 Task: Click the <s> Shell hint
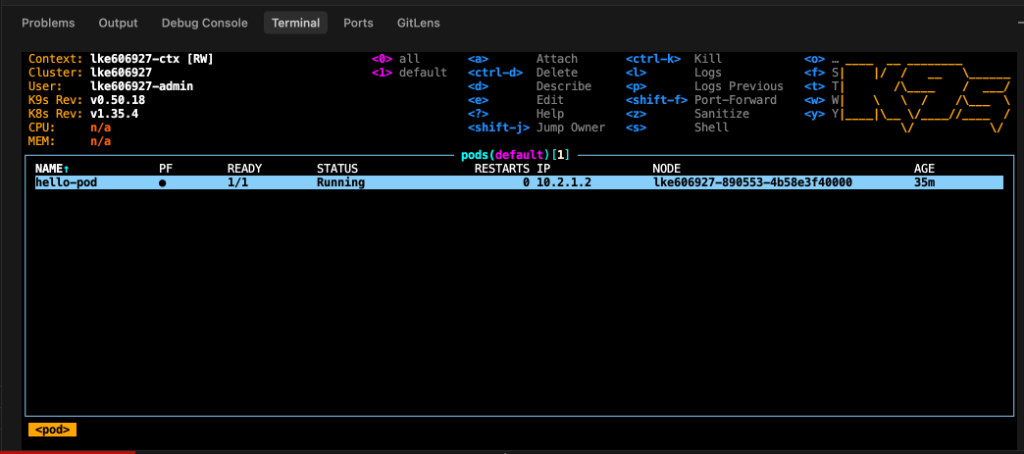coord(677,127)
